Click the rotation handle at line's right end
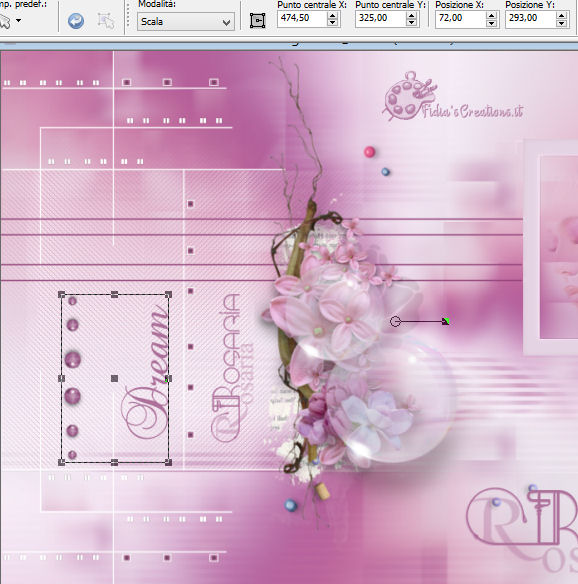 (x=445, y=321)
